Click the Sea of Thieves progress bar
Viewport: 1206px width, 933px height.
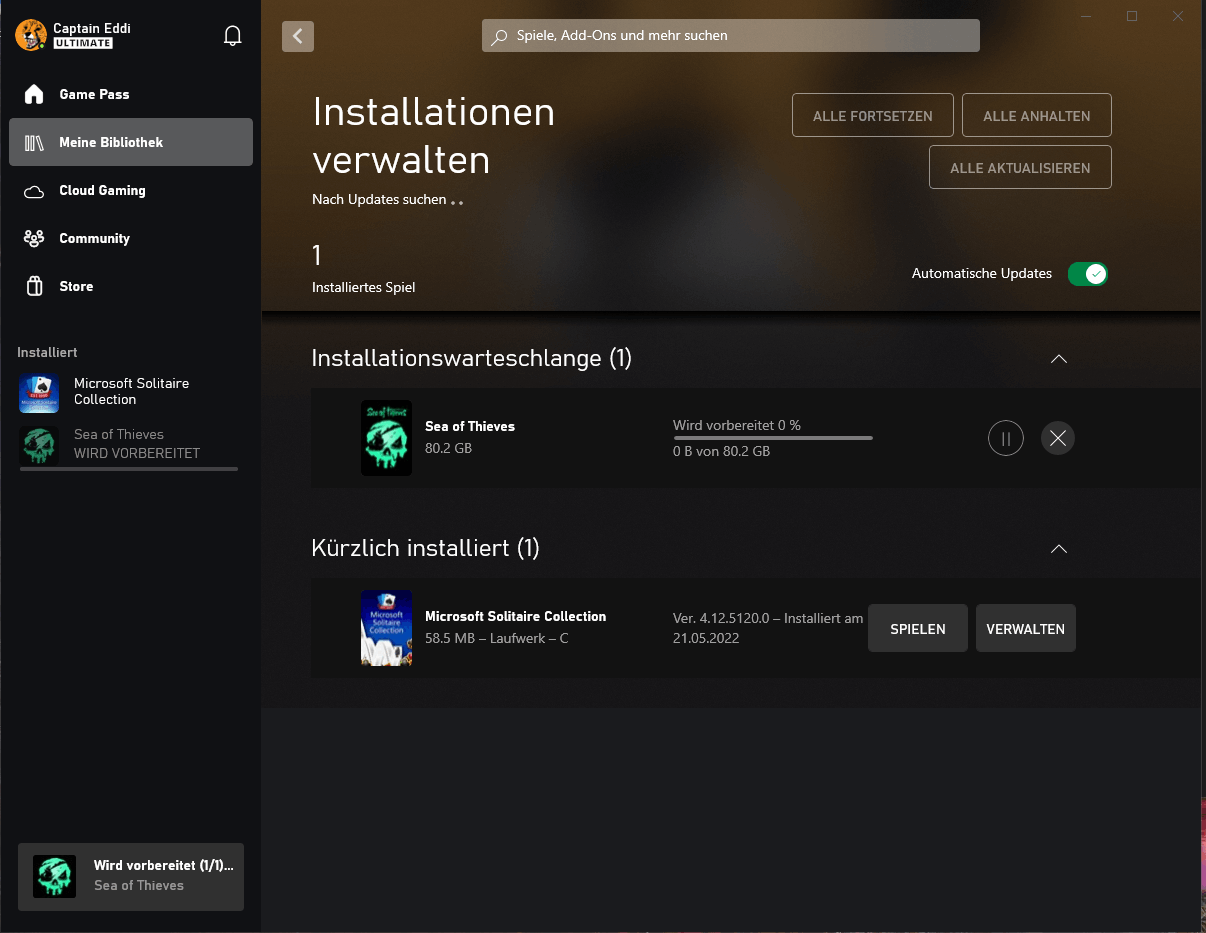point(773,438)
